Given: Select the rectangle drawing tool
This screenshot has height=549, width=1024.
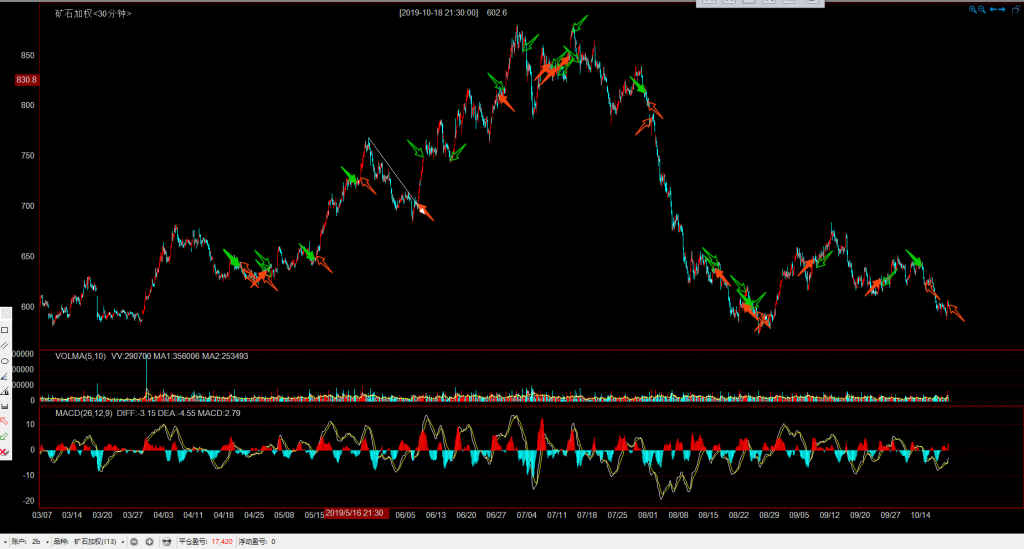Looking at the screenshot, I should [x=5, y=329].
